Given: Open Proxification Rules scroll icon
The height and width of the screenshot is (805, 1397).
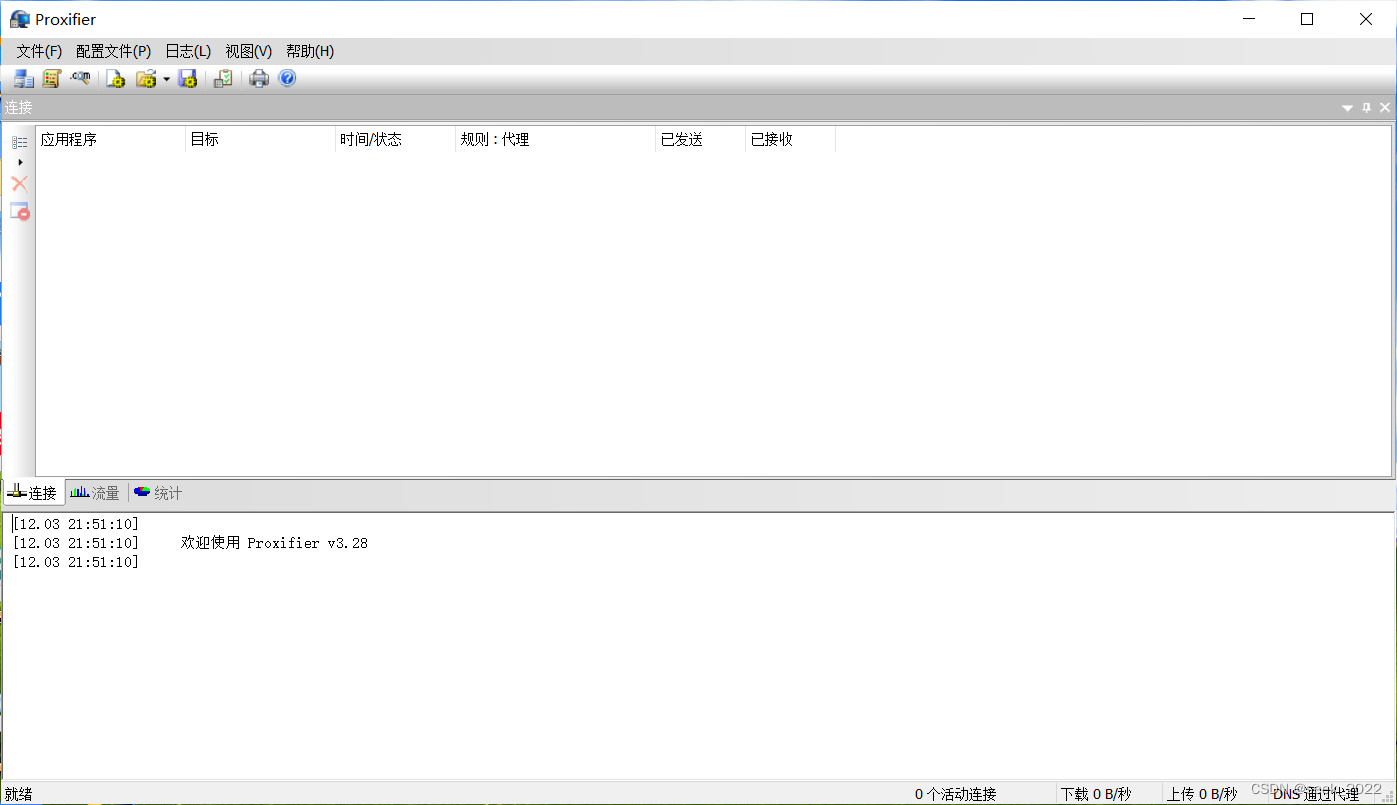Looking at the screenshot, I should pos(51,79).
